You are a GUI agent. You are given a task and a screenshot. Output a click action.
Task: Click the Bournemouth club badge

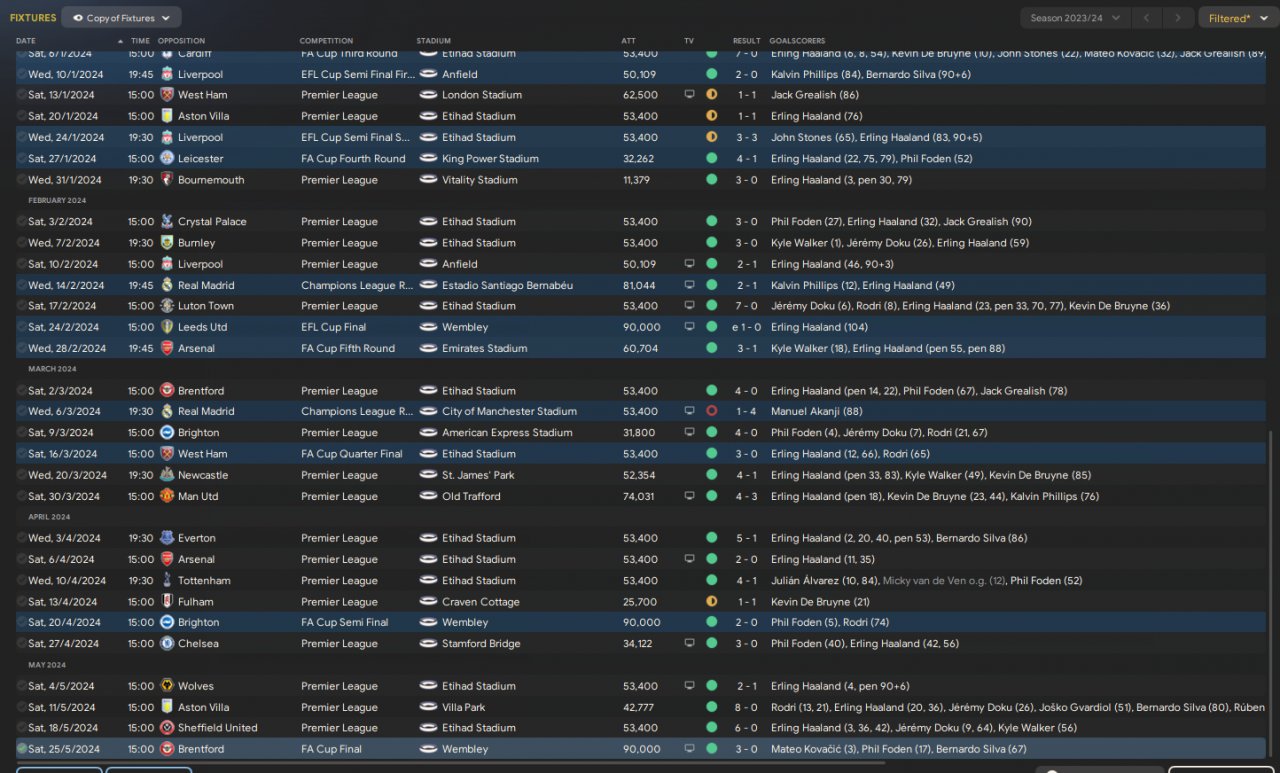(x=167, y=180)
